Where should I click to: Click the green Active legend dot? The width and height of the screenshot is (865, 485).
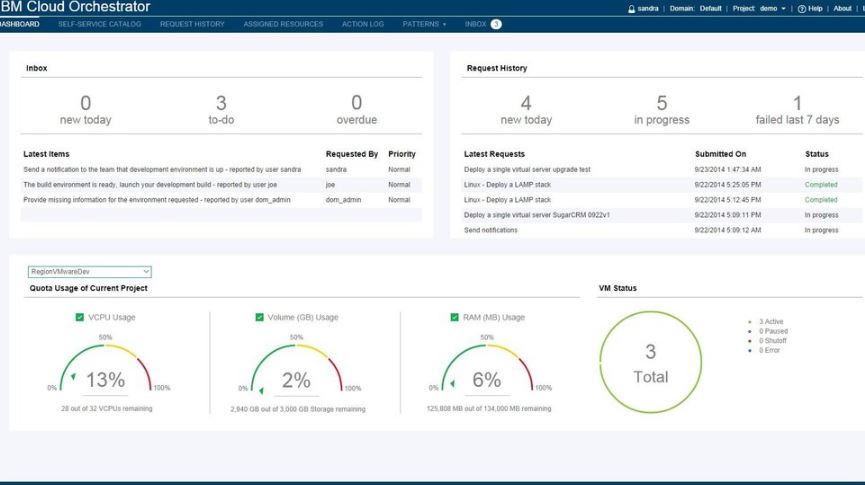point(750,322)
